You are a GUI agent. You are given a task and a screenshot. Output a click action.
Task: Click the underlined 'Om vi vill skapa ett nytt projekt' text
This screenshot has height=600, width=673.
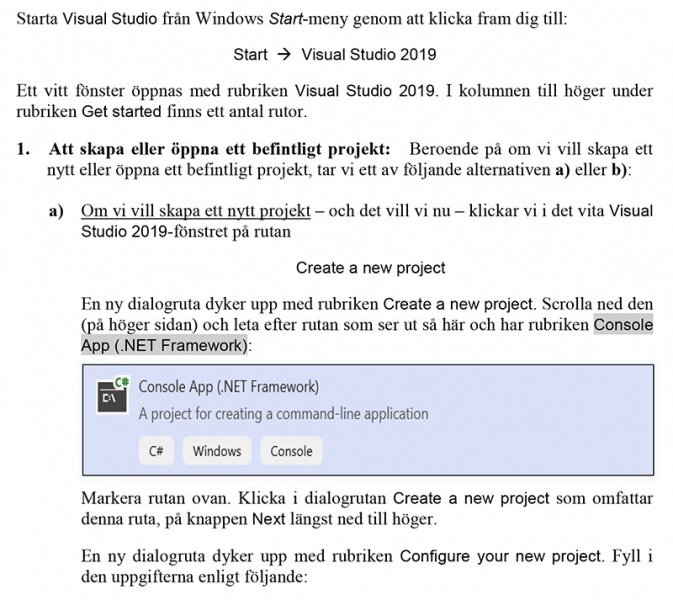[x=196, y=211]
